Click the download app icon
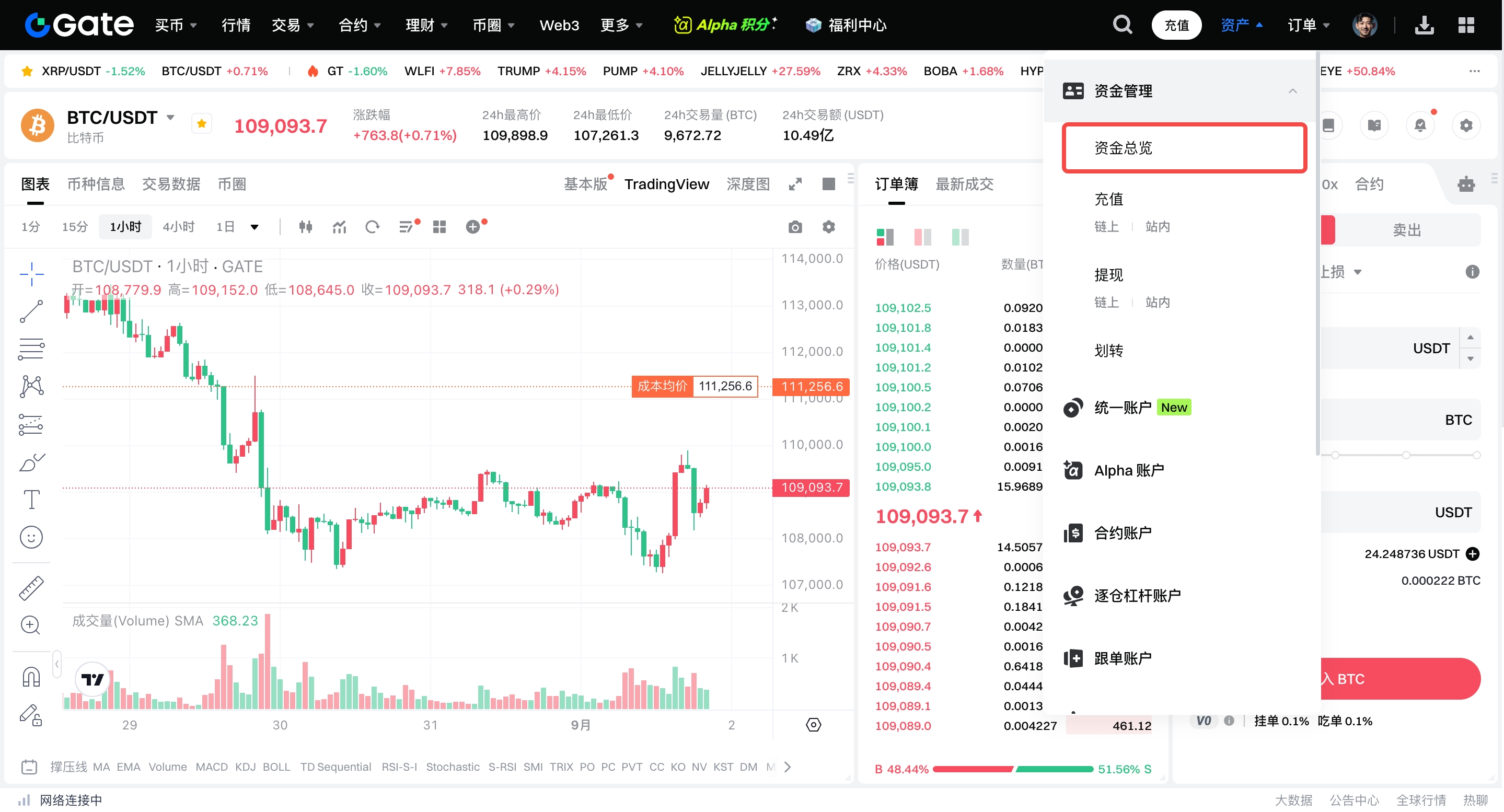The height and width of the screenshot is (812, 1504). coord(1424,25)
